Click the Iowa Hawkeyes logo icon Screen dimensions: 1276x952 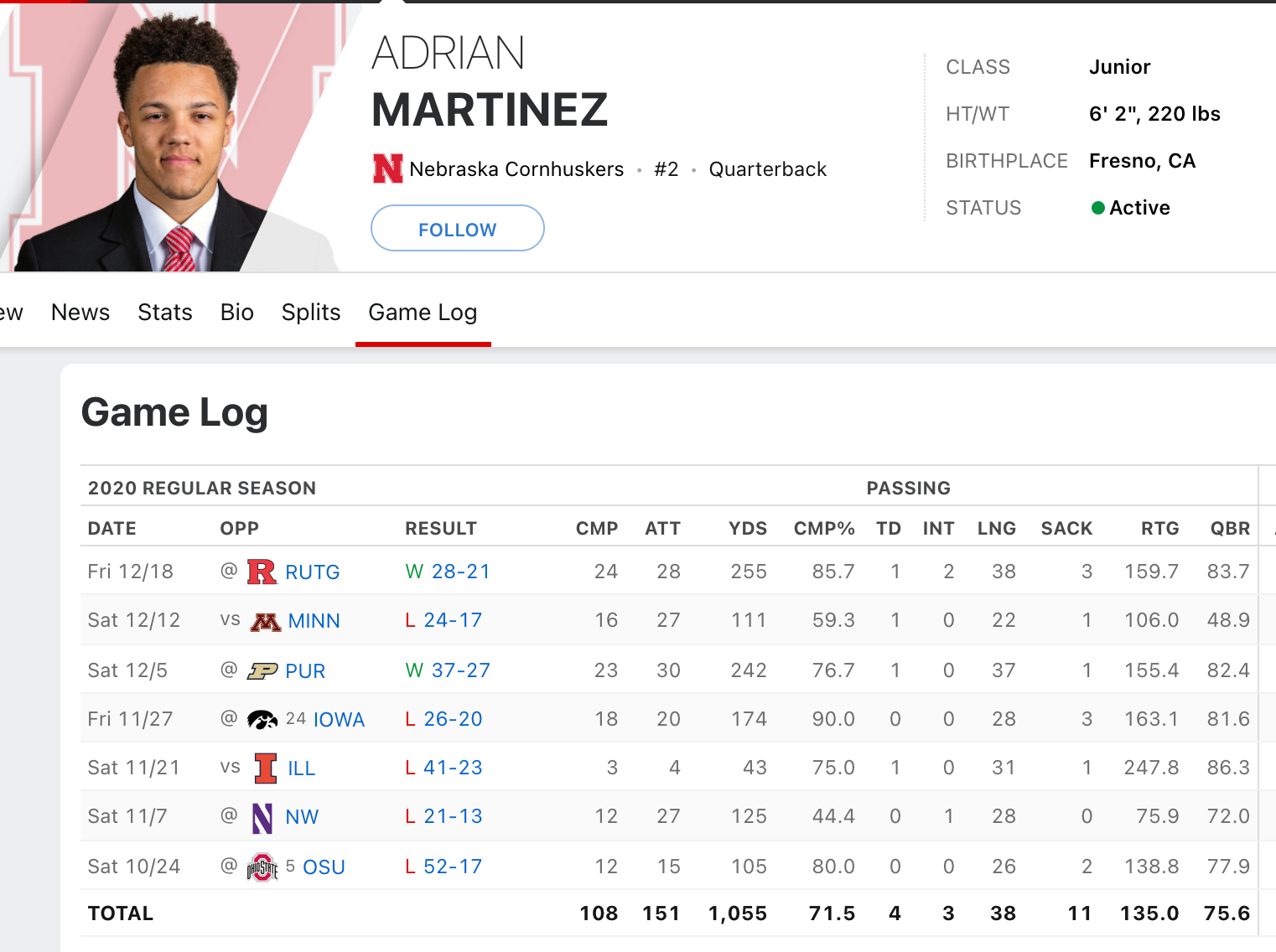262,719
